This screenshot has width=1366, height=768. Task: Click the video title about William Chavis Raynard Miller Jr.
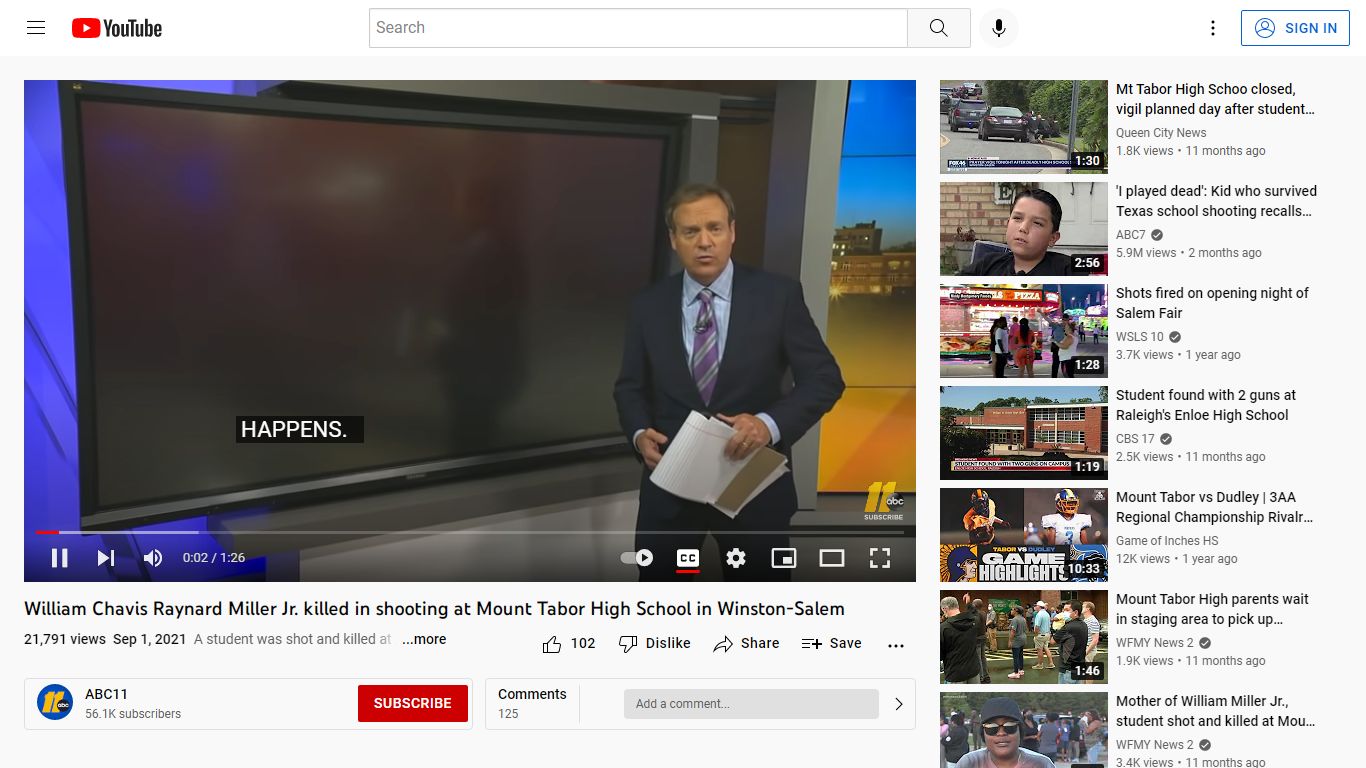(434, 609)
